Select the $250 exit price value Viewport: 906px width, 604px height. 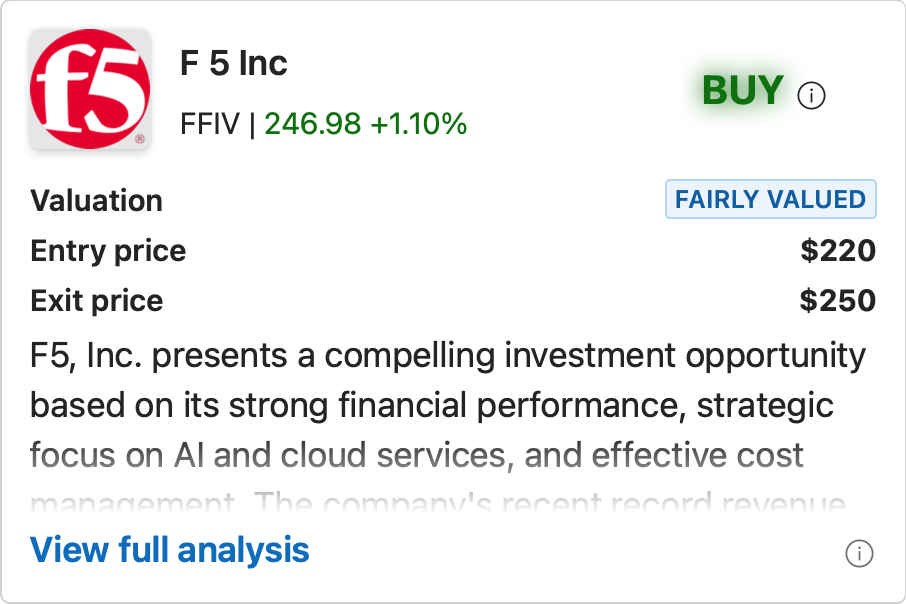tap(838, 301)
